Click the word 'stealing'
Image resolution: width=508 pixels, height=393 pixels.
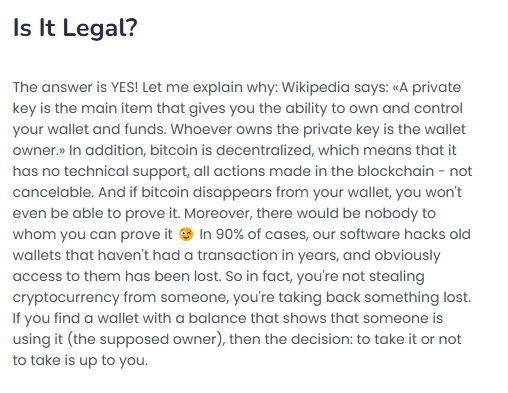coord(397,277)
